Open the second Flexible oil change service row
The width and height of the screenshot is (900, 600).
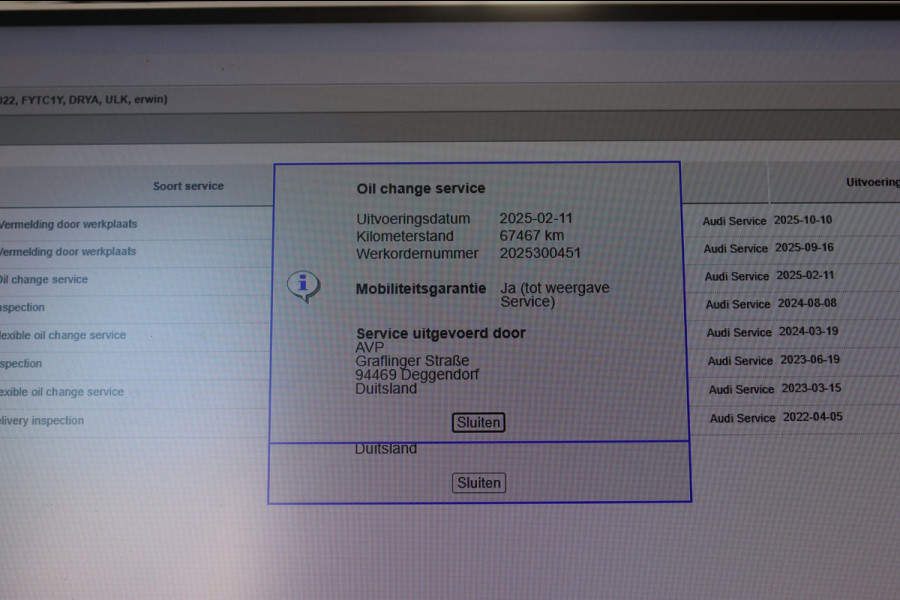pyautogui.click(x=61, y=392)
